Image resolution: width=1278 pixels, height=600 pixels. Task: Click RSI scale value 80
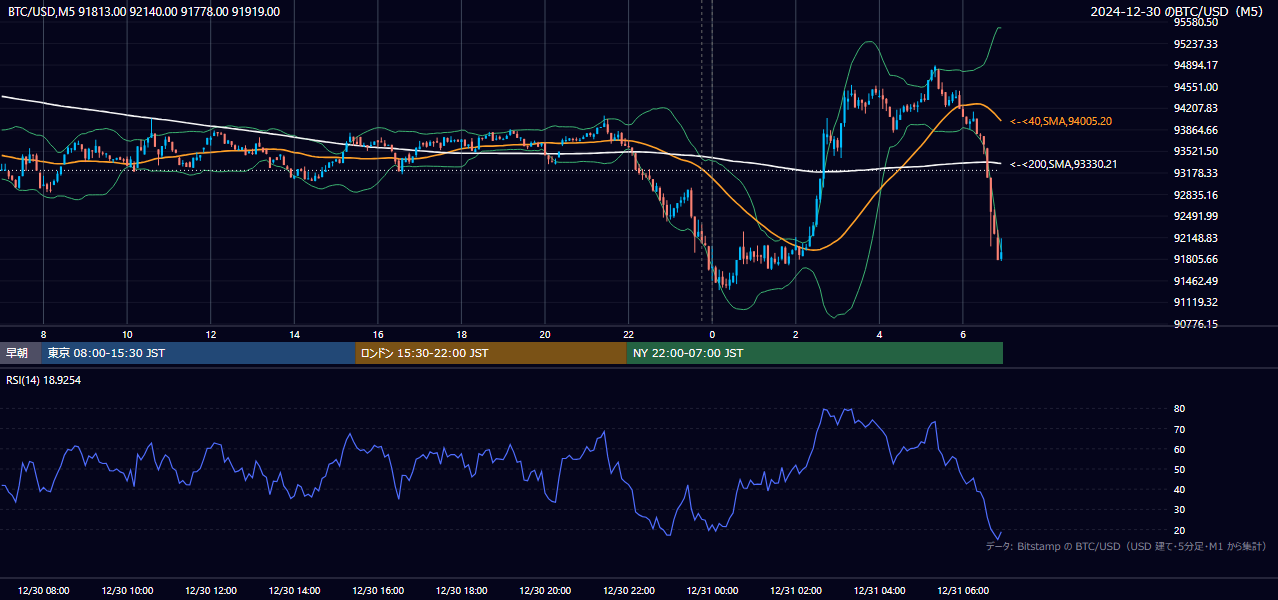(x=1180, y=409)
